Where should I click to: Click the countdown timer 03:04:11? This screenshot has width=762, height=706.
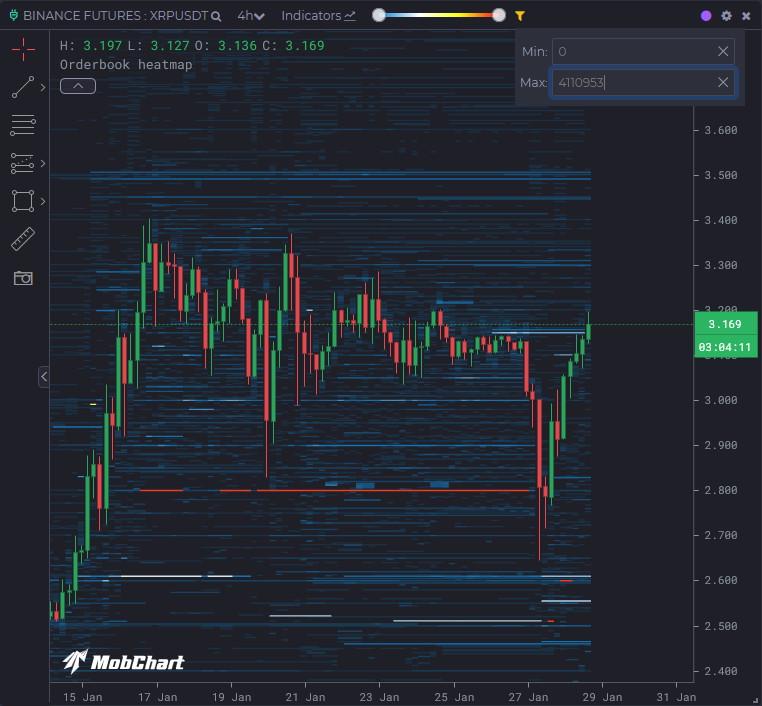point(725,347)
